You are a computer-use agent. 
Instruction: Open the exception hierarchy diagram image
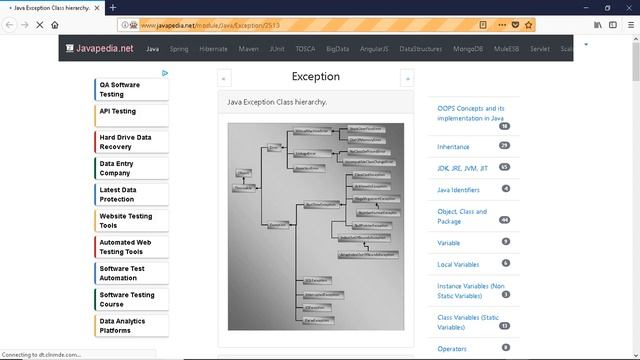316,227
